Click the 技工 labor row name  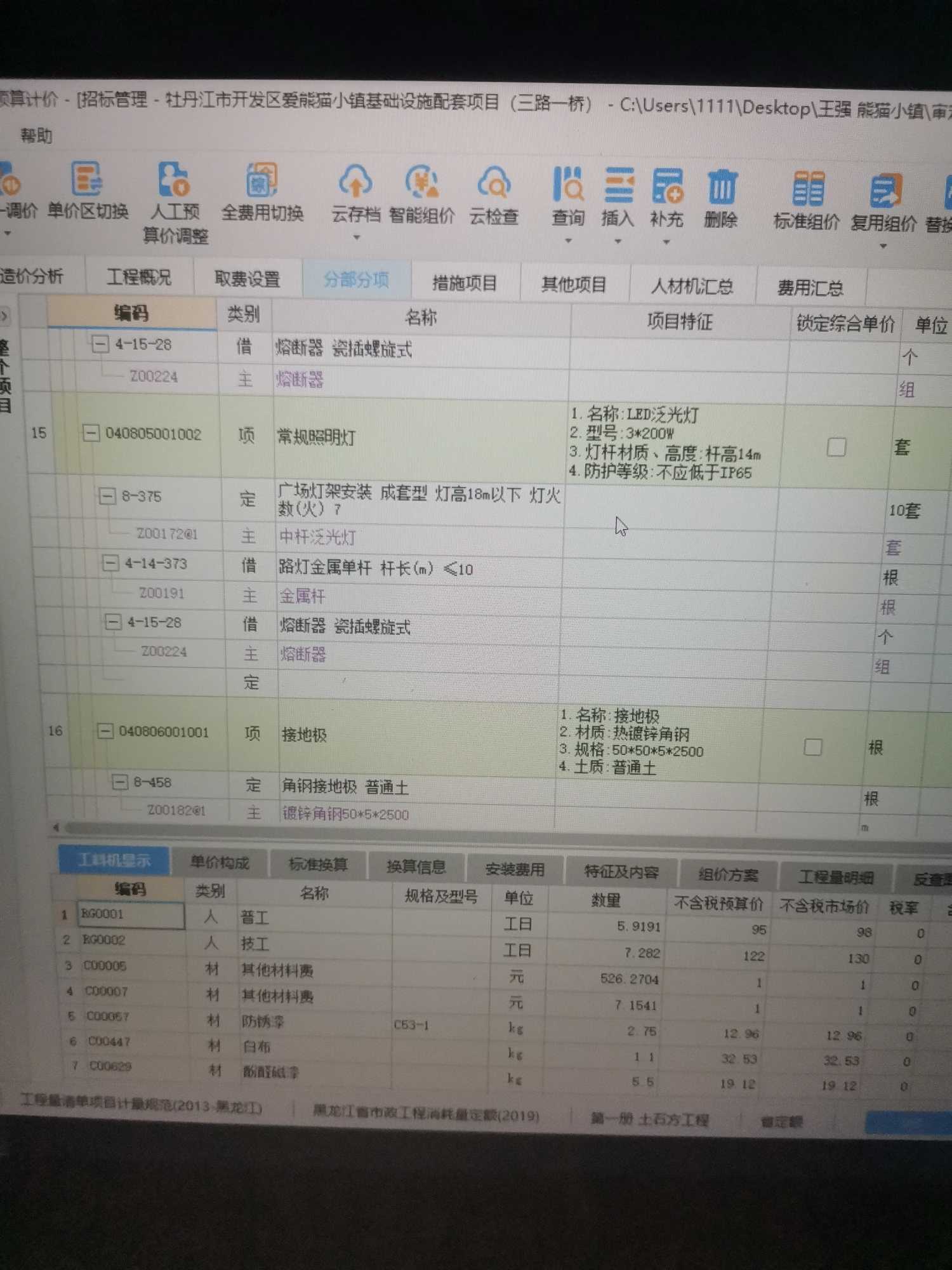tap(255, 944)
